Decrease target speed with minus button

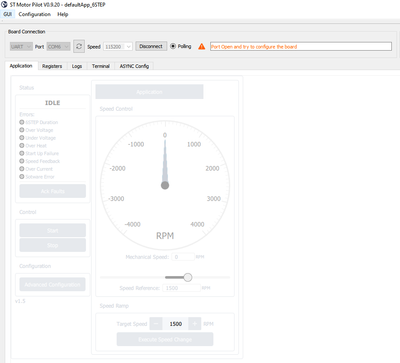(156, 324)
